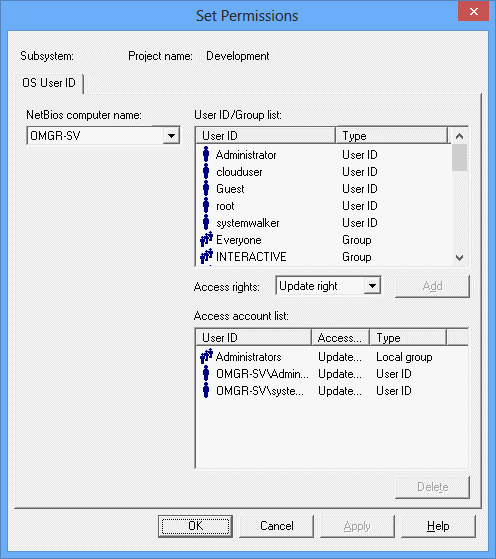Close the Set Permissions dialog
Image resolution: width=496 pixels, height=559 pixels.
tap(474, 11)
